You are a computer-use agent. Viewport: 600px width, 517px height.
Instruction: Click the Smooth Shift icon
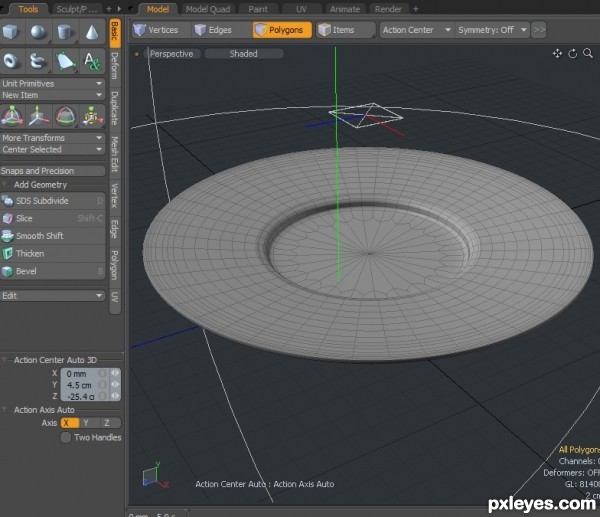pyautogui.click(x=7, y=236)
